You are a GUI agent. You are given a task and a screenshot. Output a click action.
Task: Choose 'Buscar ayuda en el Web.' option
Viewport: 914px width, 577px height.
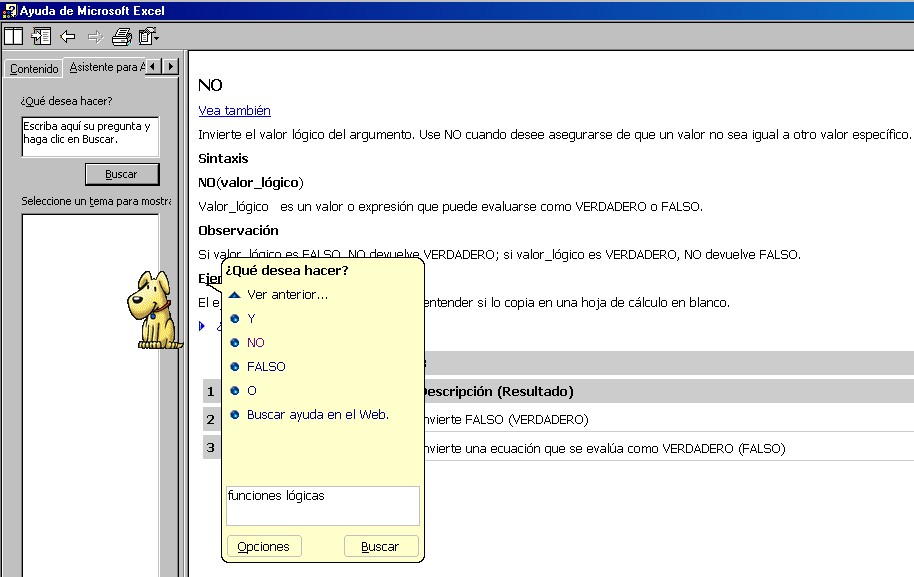click(x=318, y=414)
